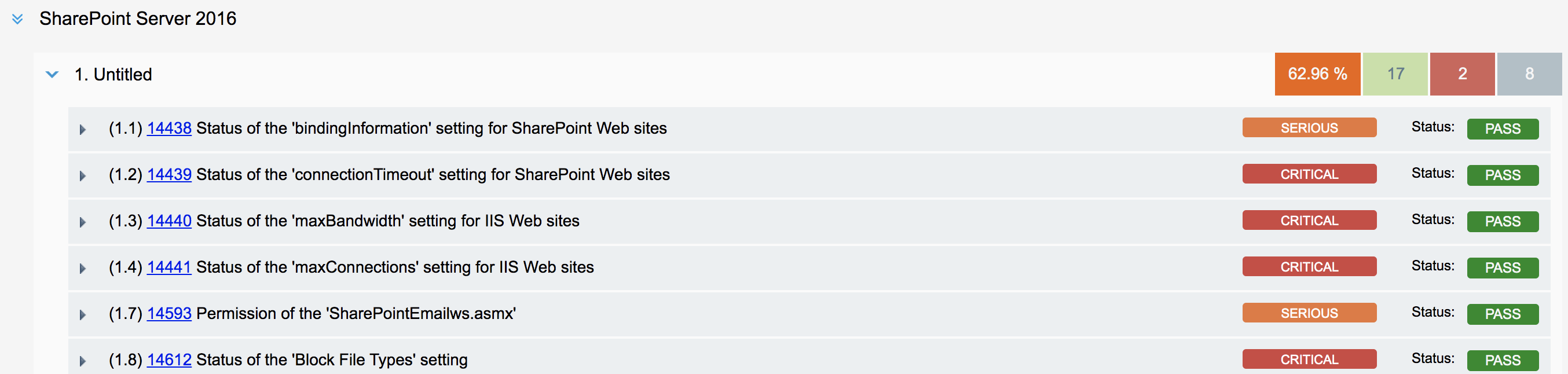1568x374 pixels.
Task: Open rule link 14441
Action: click(168, 267)
